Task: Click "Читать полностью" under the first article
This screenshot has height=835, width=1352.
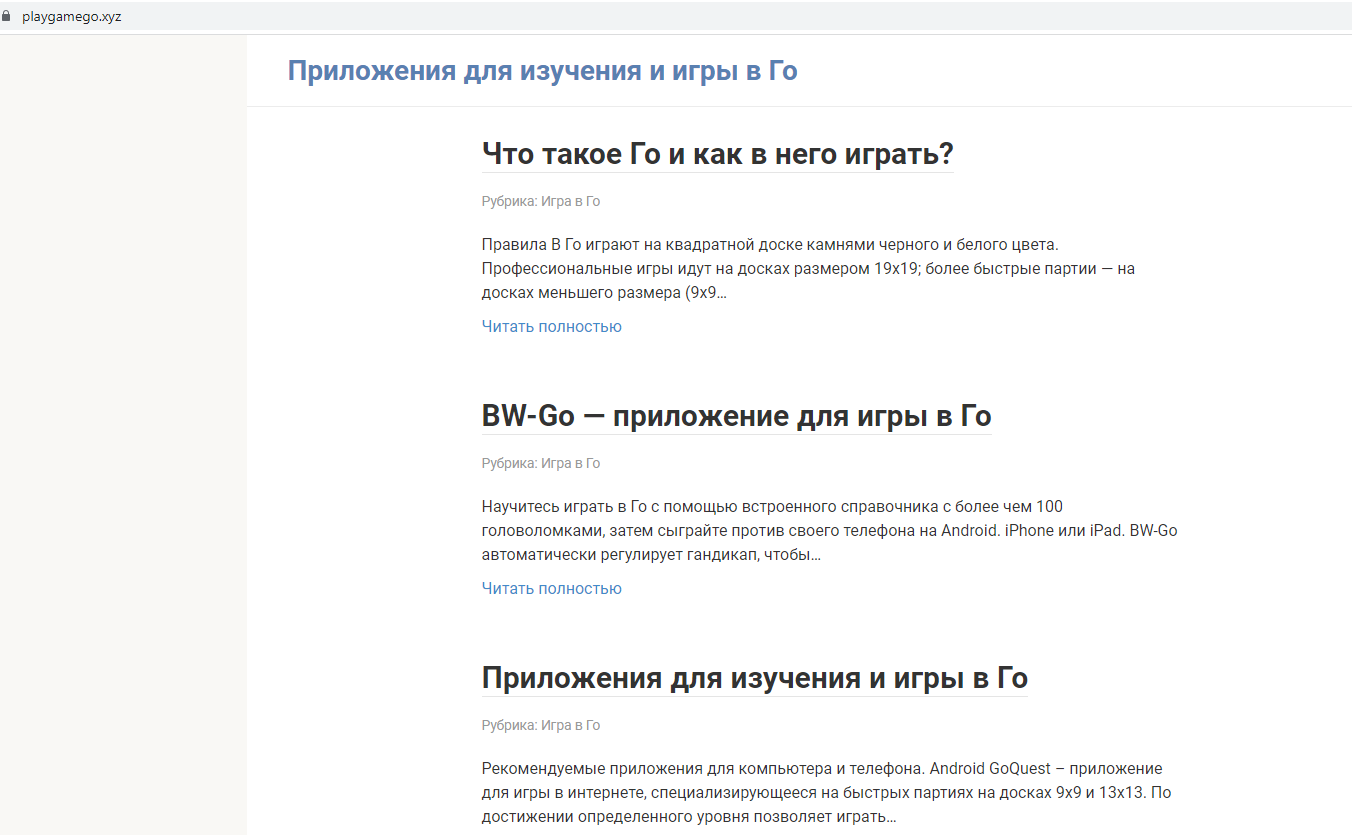Action: tap(551, 327)
